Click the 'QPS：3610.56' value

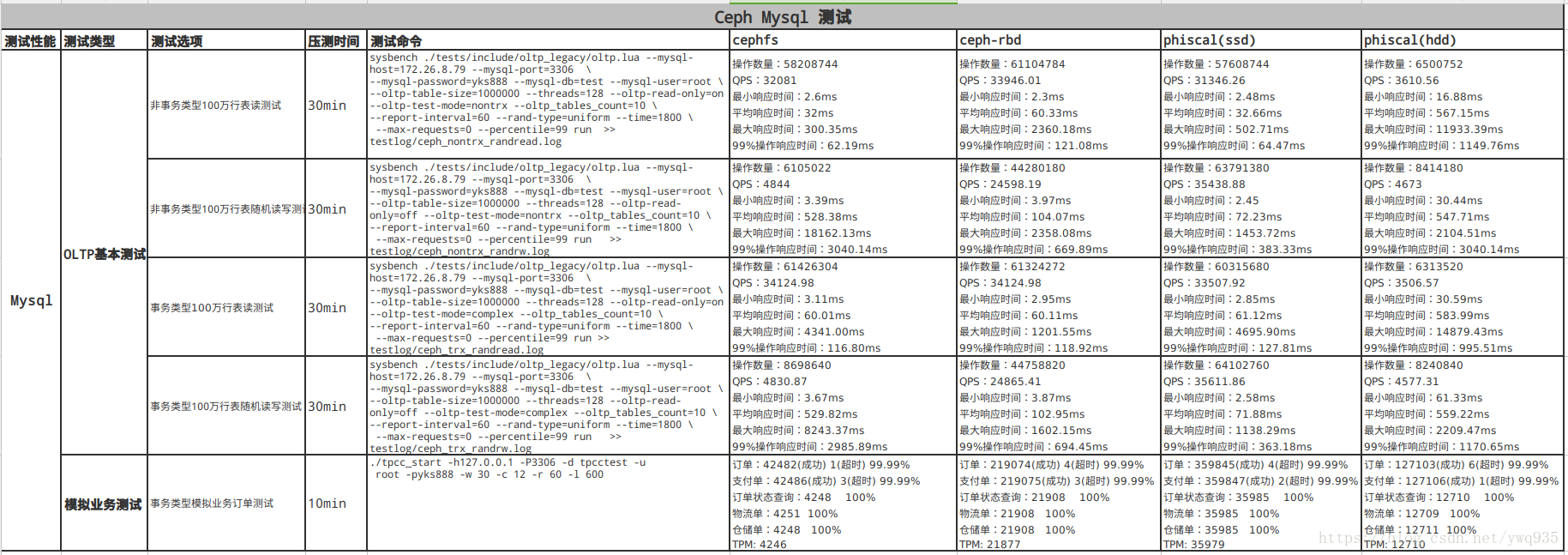click(1402, 81)
